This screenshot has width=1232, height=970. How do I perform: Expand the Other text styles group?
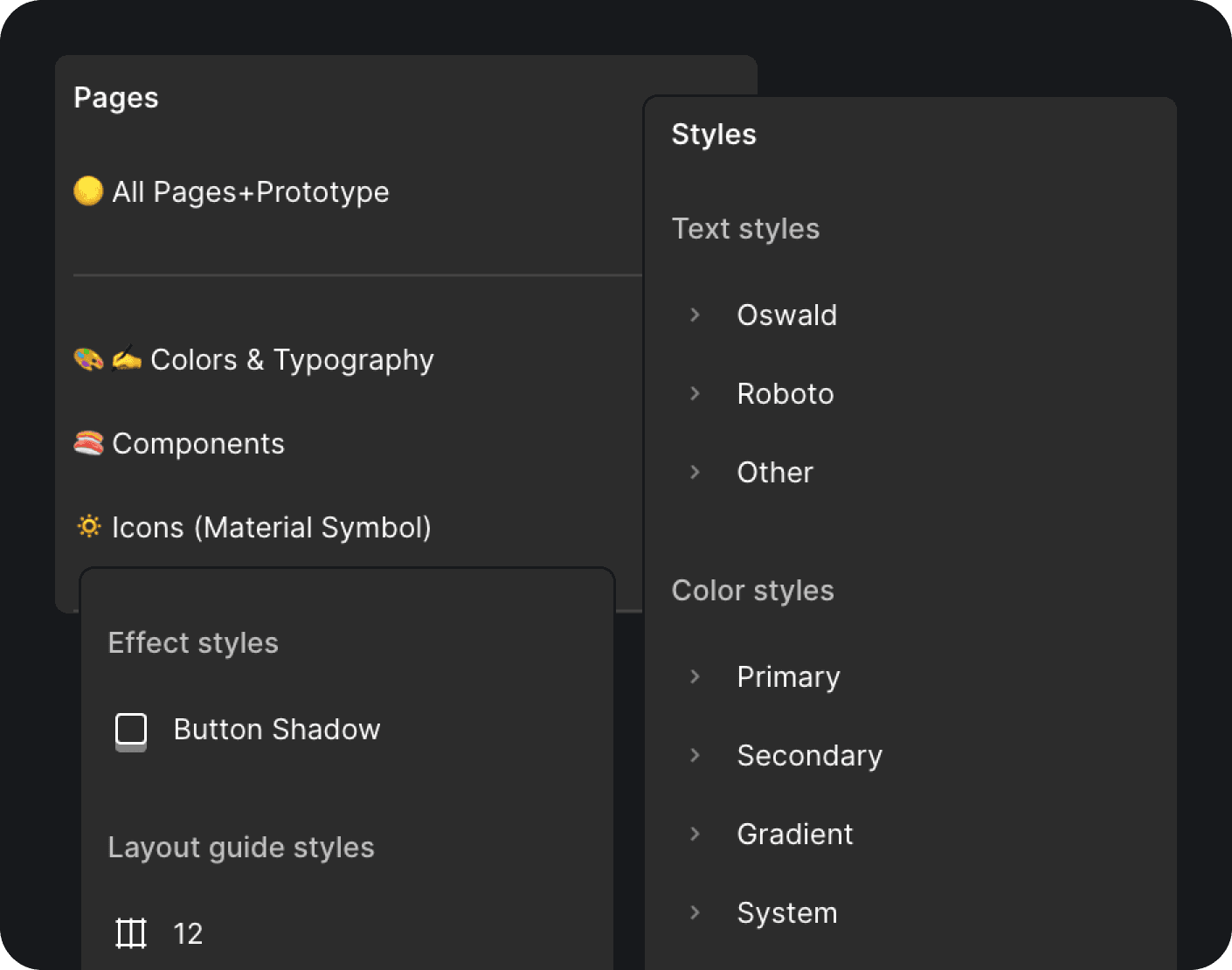(x=696, y=472)
